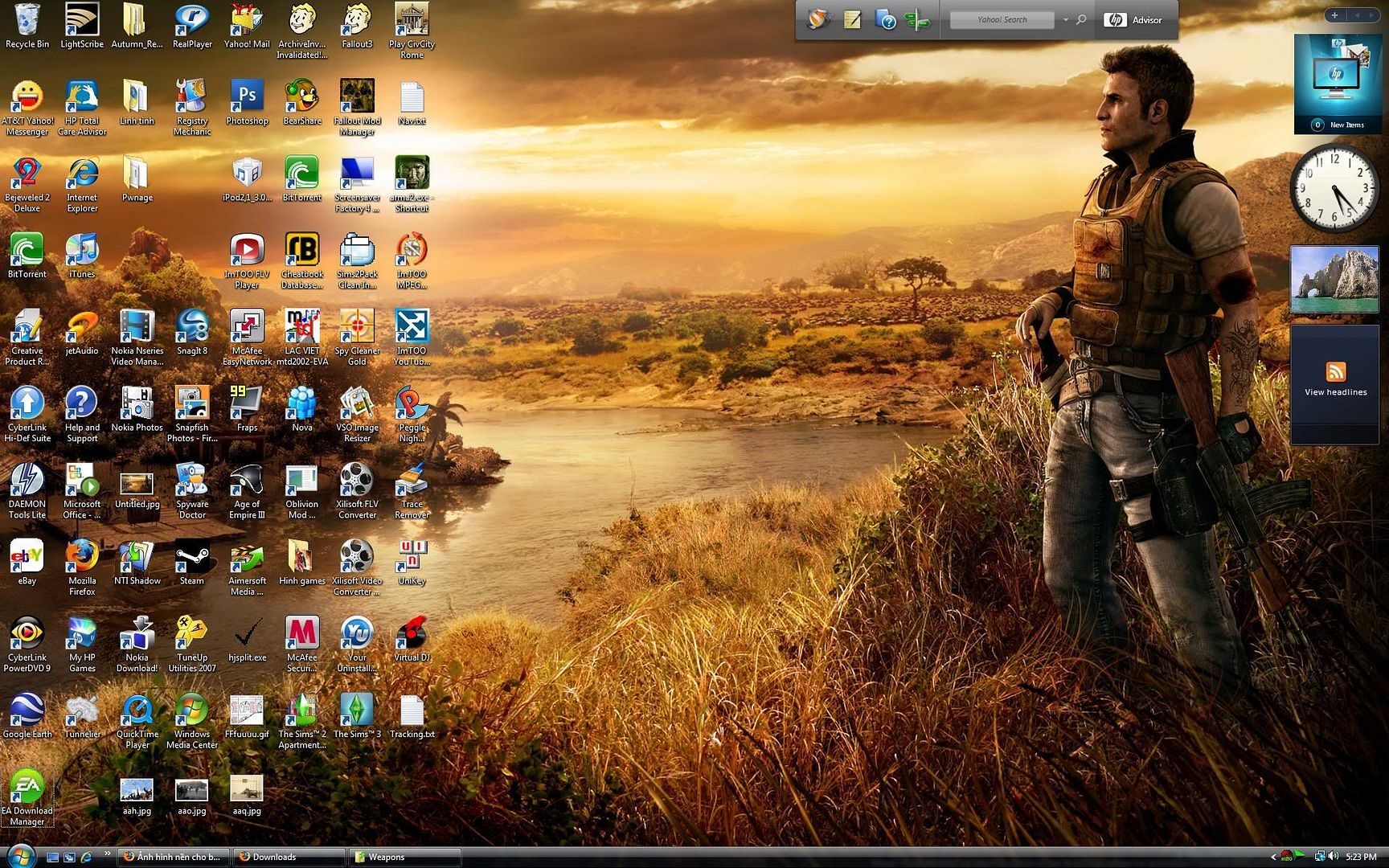The height and width of the screenshot is (868, 1389).
Task: Launch LightScribe from the desktop
Action: (x=82, y=26)
